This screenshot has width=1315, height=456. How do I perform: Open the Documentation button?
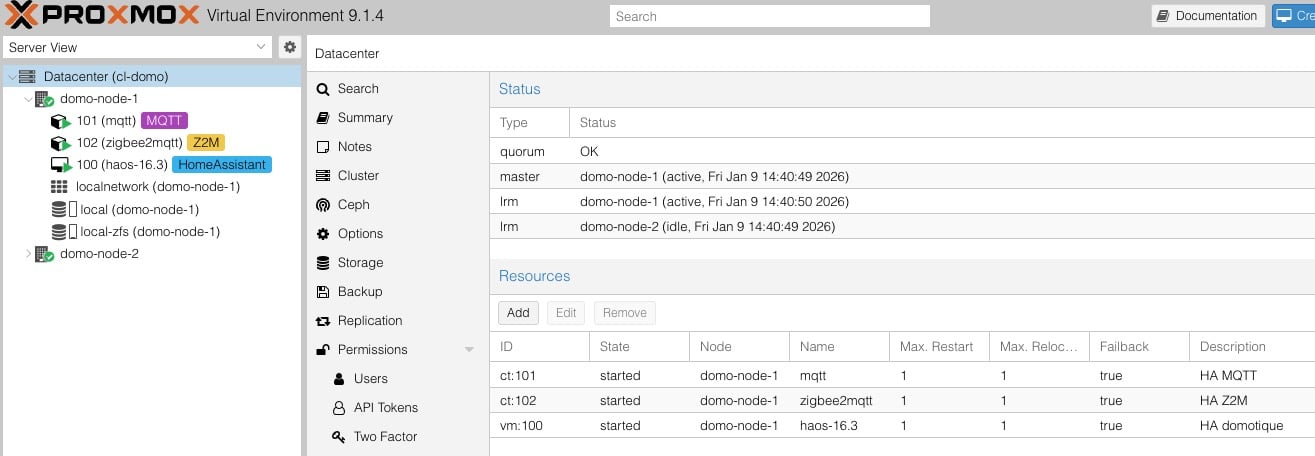(x=1206, y=16)
